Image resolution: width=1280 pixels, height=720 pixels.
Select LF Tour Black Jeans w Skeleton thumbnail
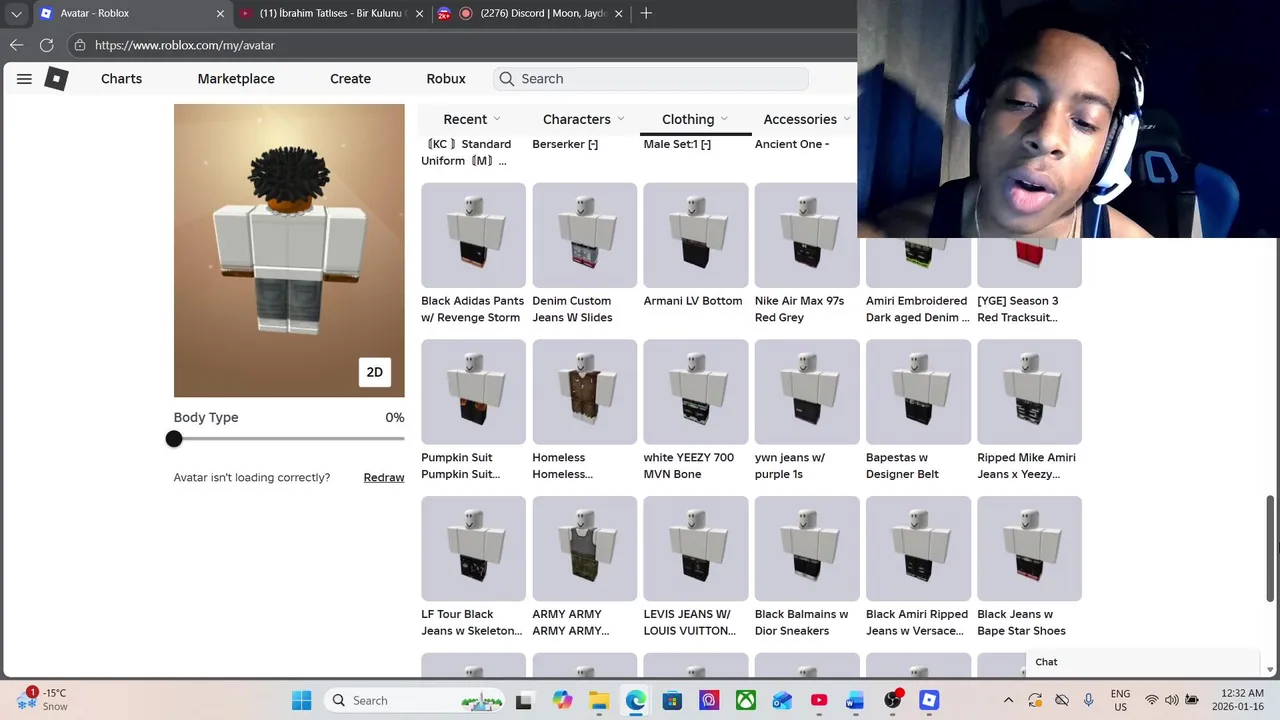pyautogui.click(x=473, y=549)
